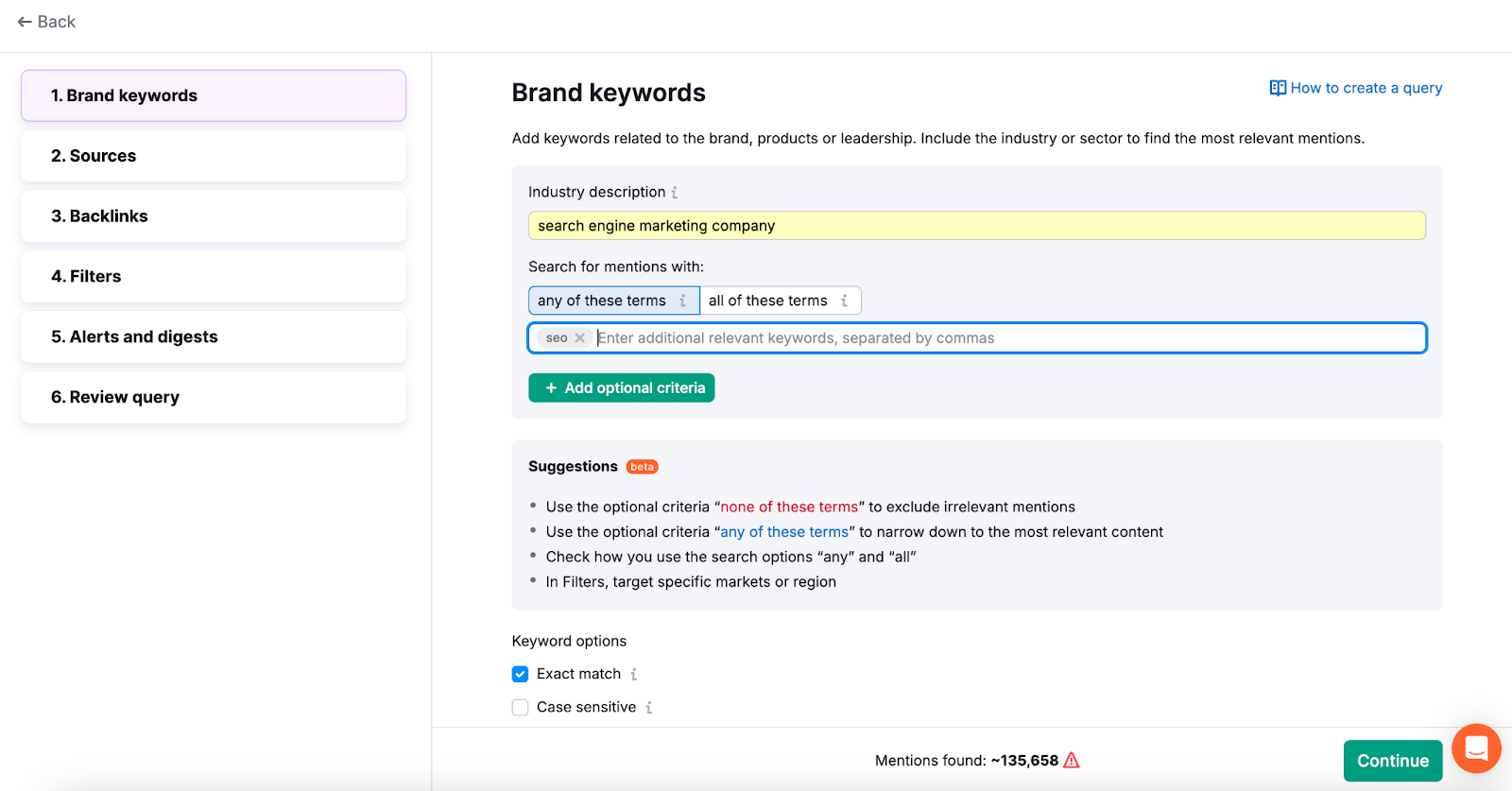Viewport: 1512px width, 791px height.
Task: Click the Add optional criteria button
Action: coord(622,388)
